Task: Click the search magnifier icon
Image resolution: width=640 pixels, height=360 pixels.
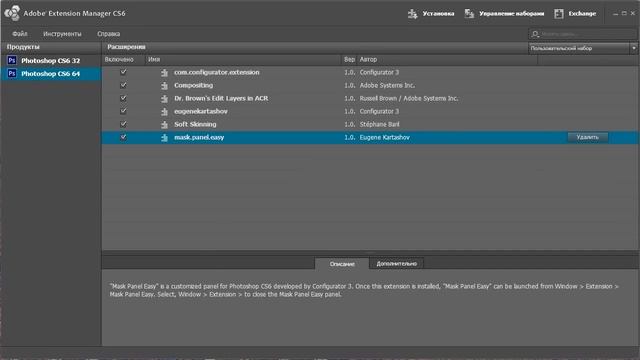Action: (536, 34)
